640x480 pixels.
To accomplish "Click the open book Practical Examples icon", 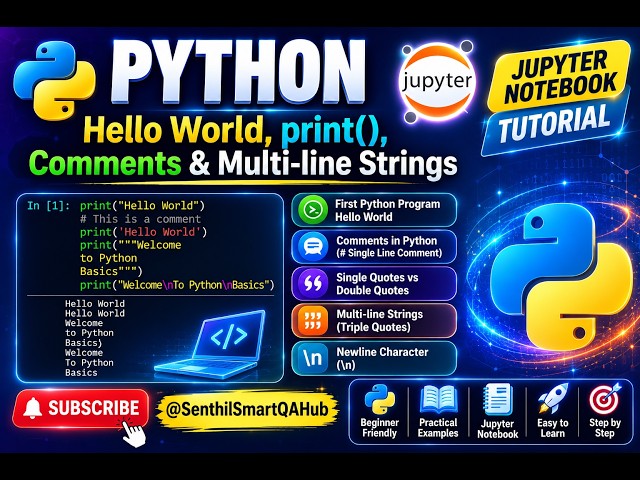I will pyautogui.click(x=438, y=399).
